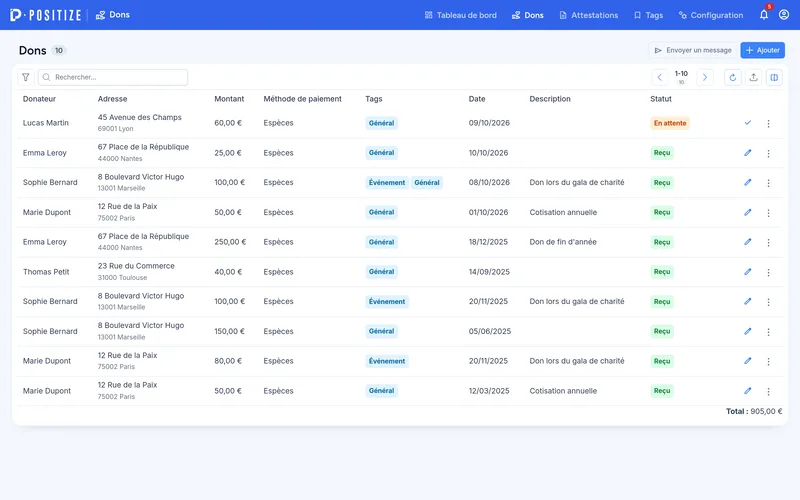
Task: Click Dons breadcrumb next to logo
Action: [x=113, y=15]
